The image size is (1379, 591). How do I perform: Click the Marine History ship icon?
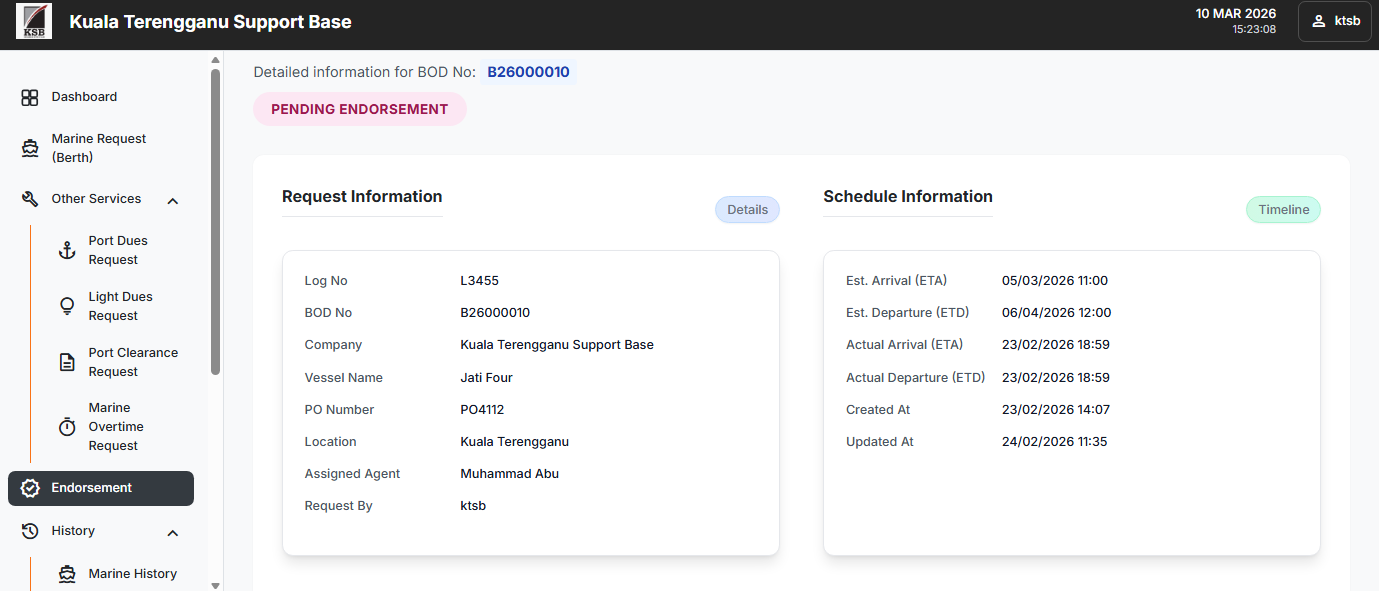67,574
